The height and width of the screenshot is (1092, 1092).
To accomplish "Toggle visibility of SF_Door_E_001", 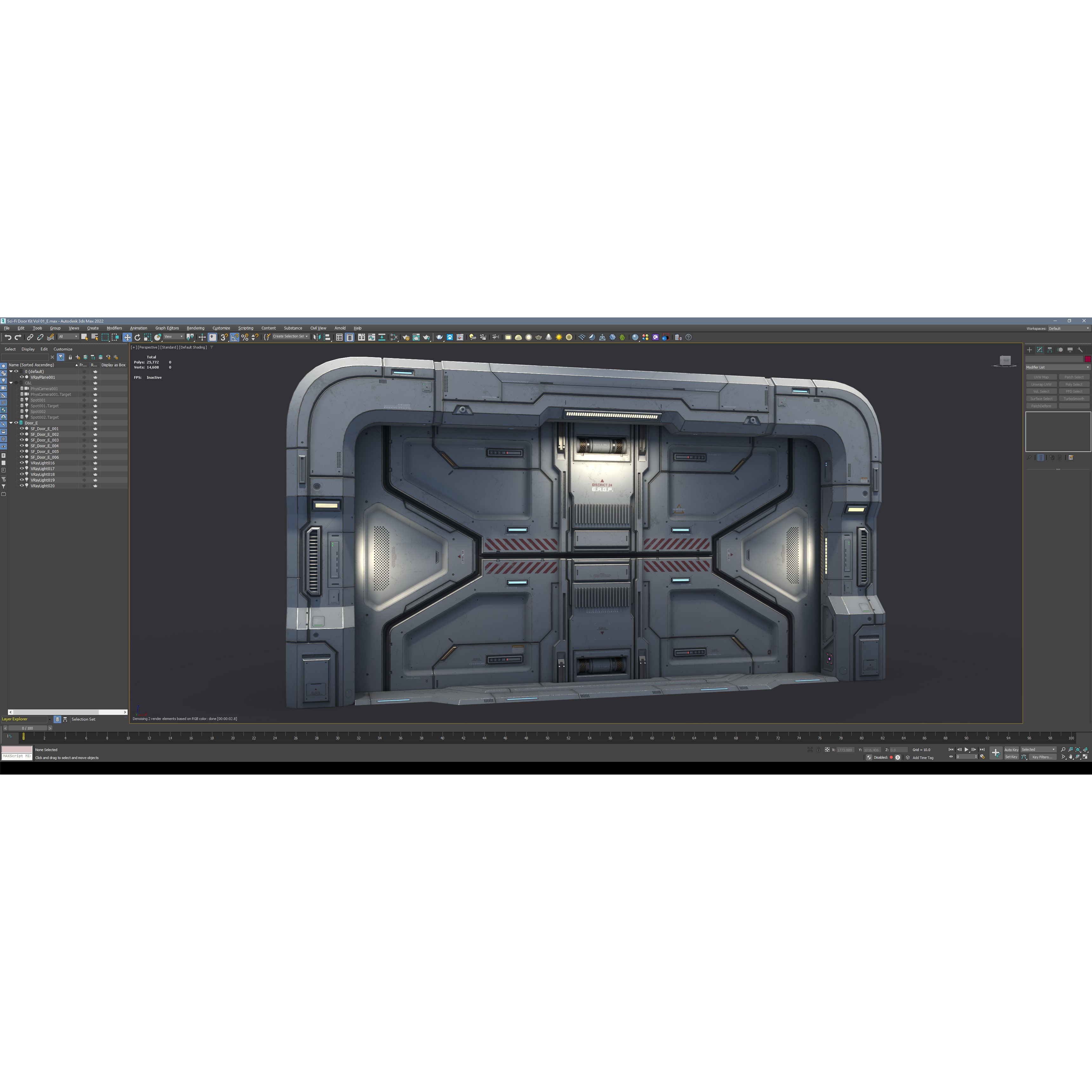I will (22, 429).
